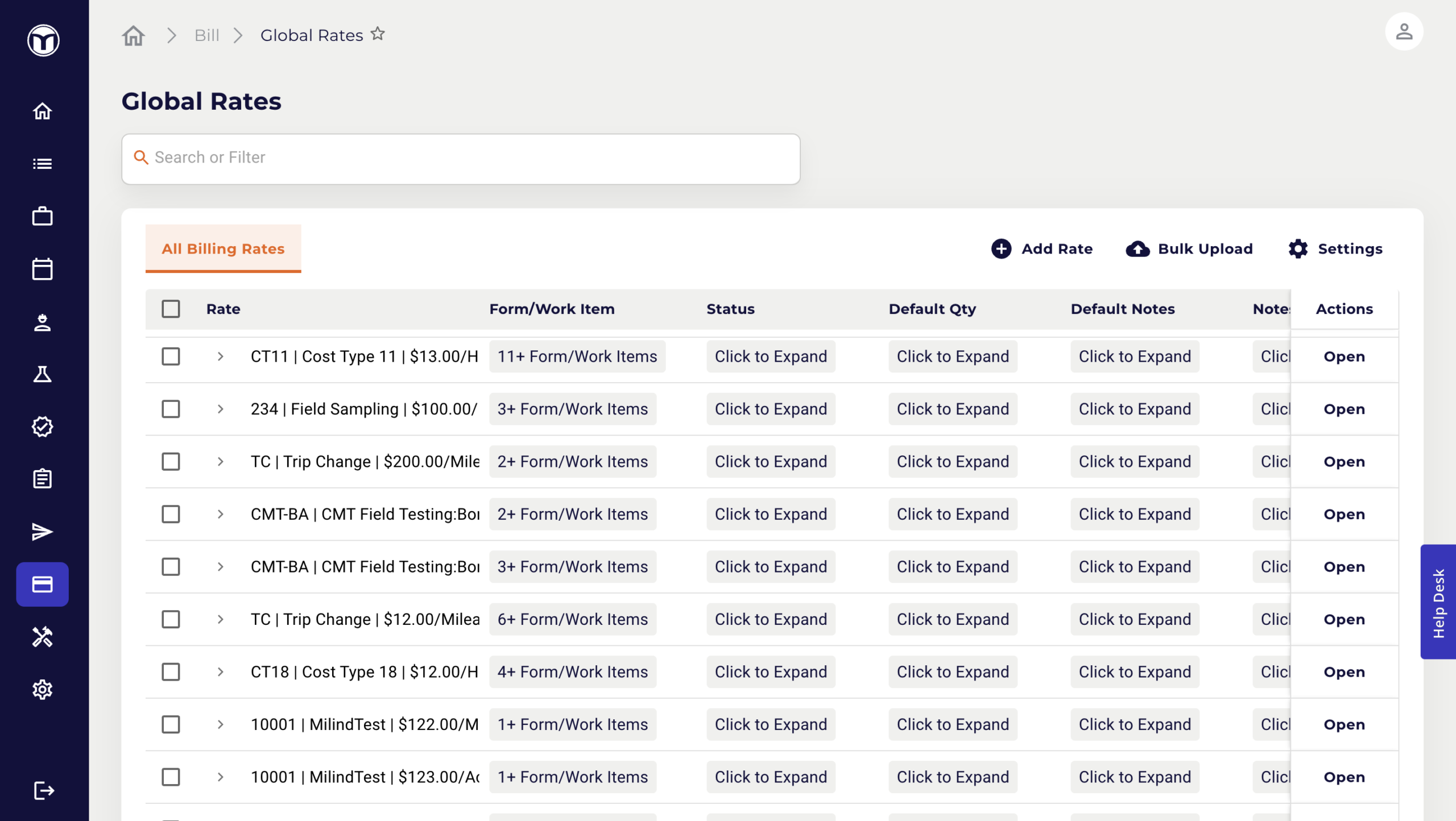This screenshot has width=1456, height=821.
Task: Click the lab flask icon in sidebar
Action: [x=43, y=374]
